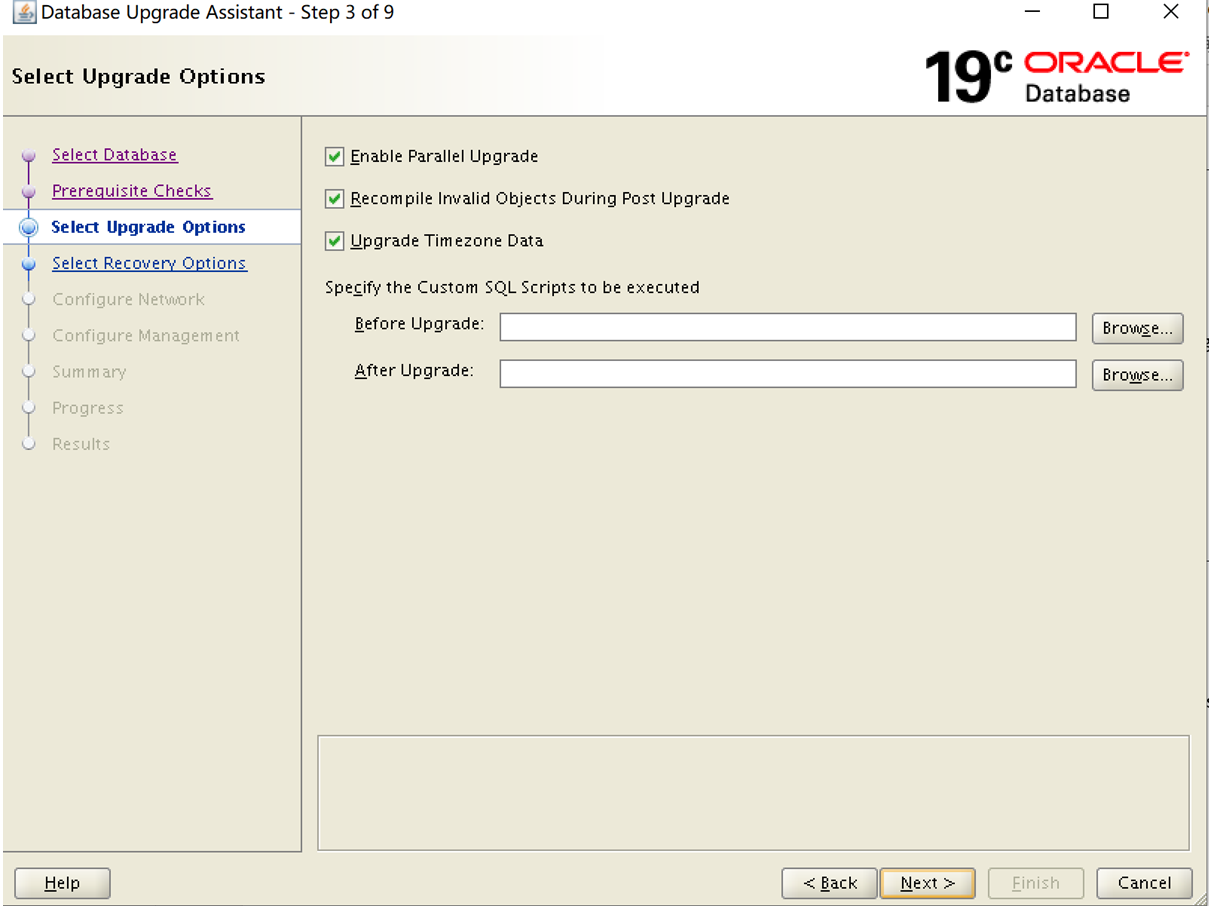Browse for After Upgrade SQL script
Screen dimensions: 1209x908
[x=1137, y=375]
